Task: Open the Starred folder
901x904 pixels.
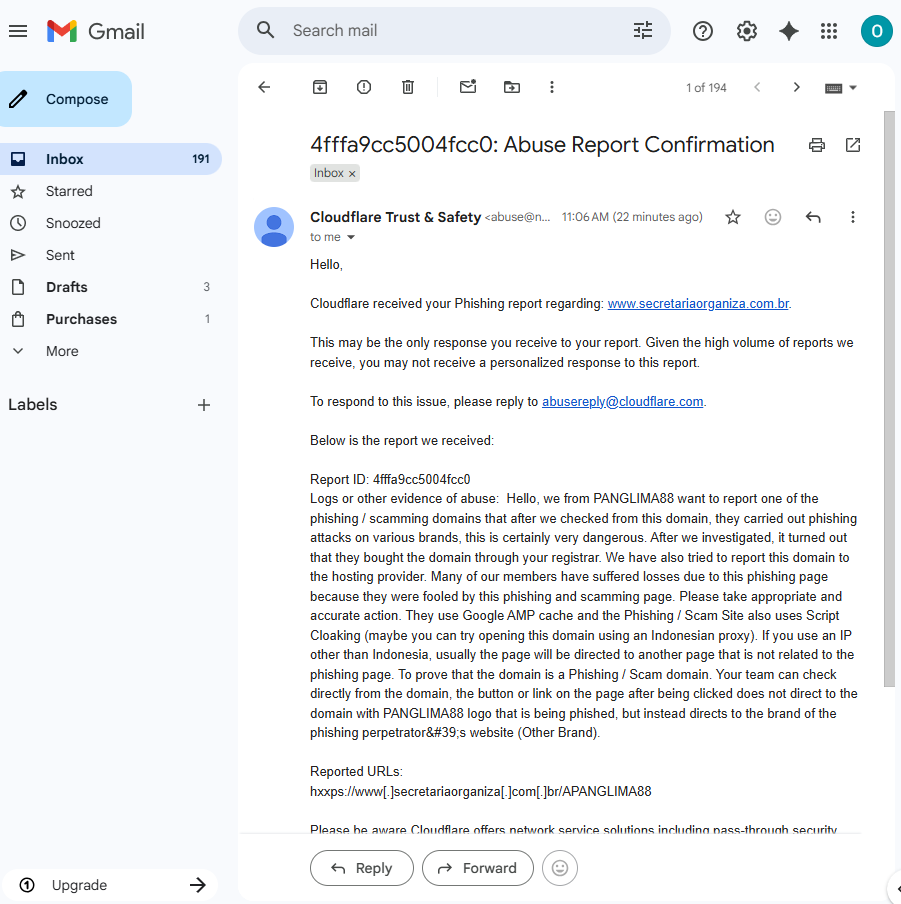Action: coord(111,191)
